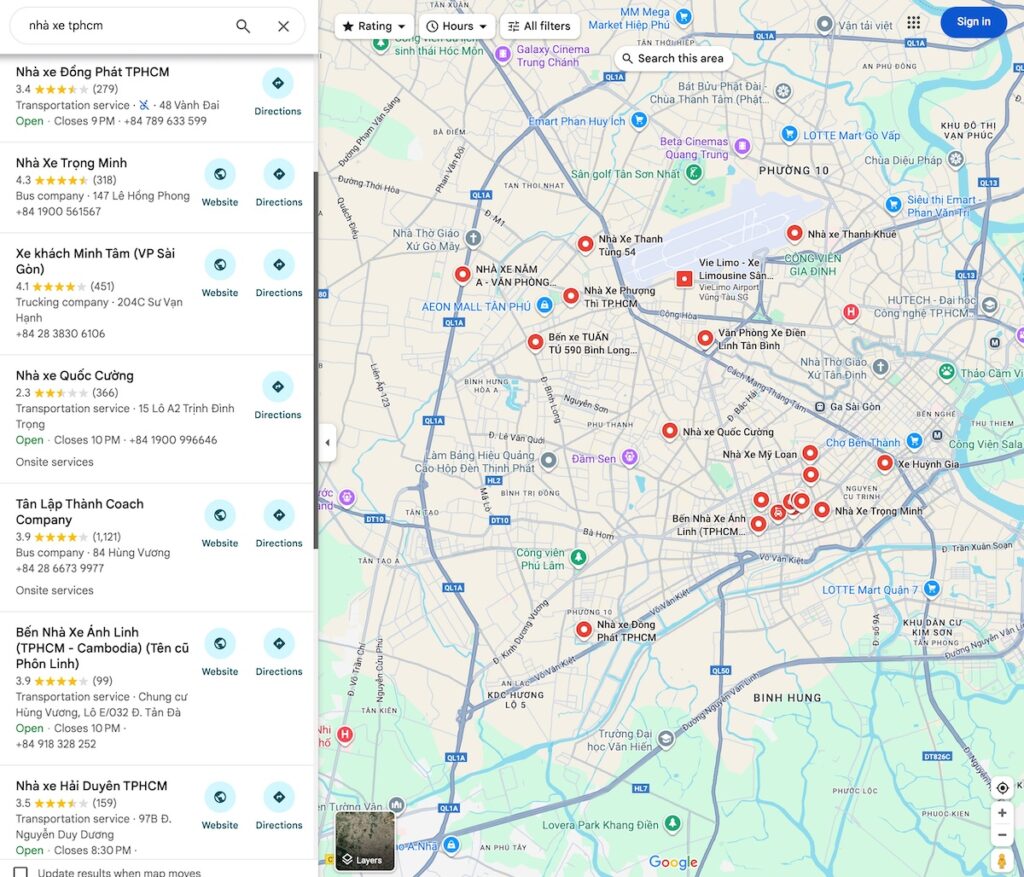This screenshot has width=1024, height=877.
Task: Open the Layers map type thumbnail
Action: pyautogui.click(x=365, y=840)
